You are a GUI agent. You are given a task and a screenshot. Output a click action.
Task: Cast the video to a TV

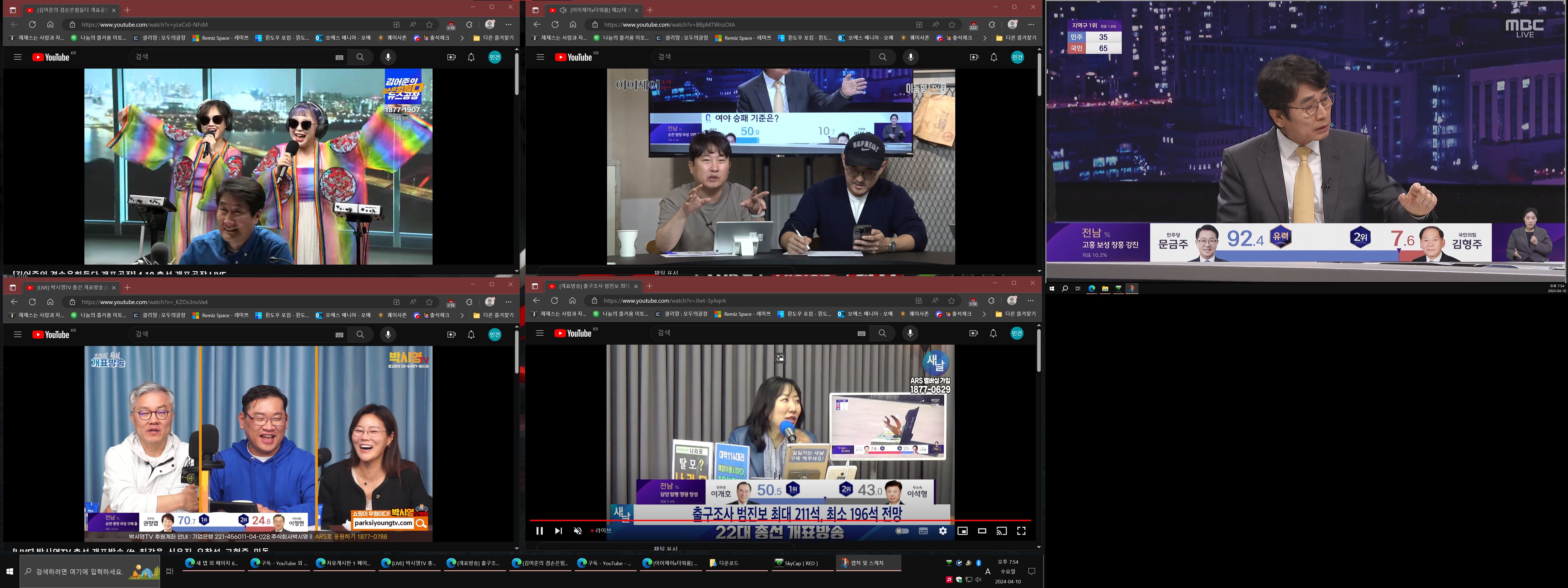click(x=1001, y=531)
